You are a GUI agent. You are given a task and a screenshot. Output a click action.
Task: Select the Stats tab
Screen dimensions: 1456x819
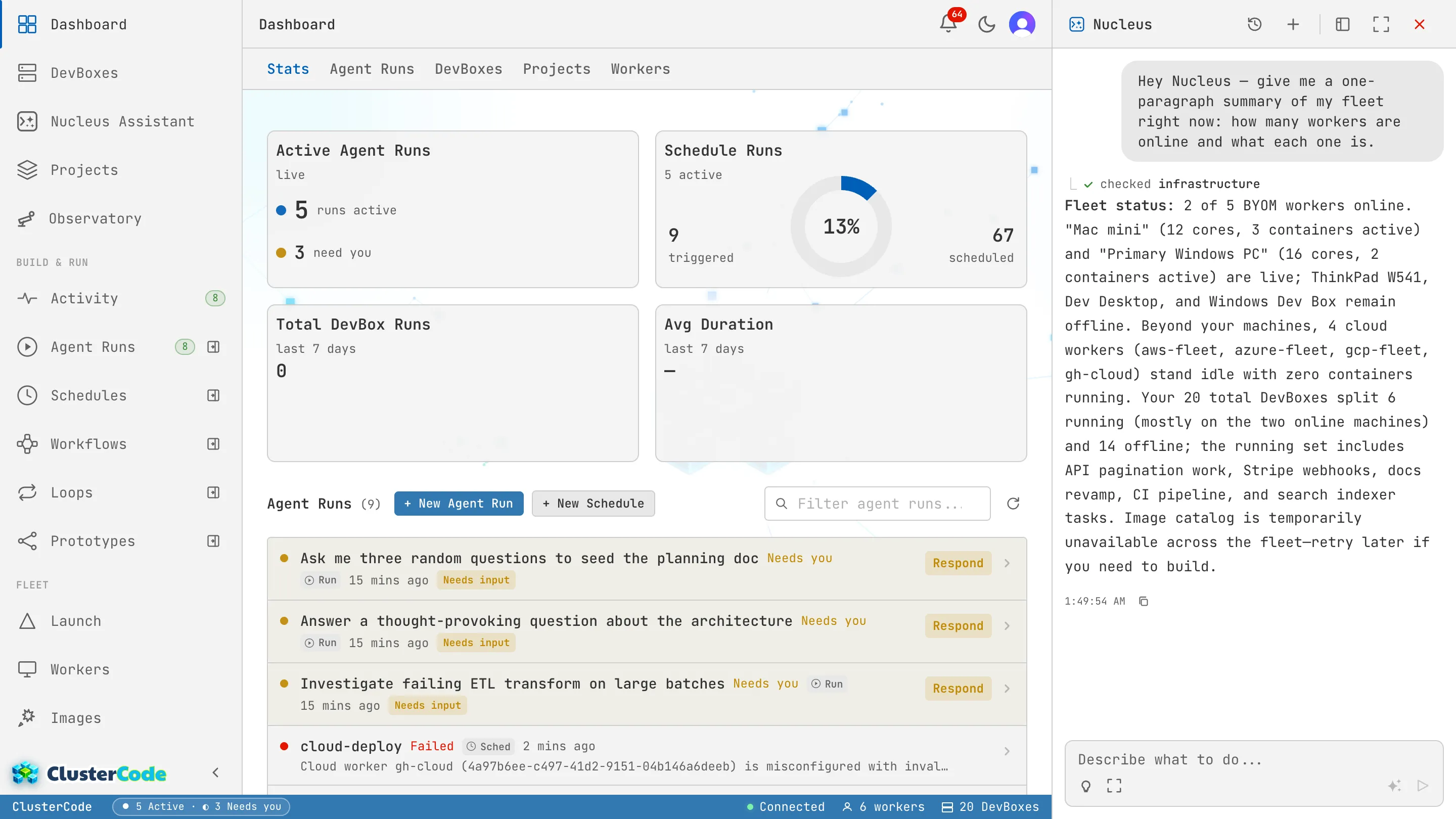pyautogui.click(x=288, y=69)
